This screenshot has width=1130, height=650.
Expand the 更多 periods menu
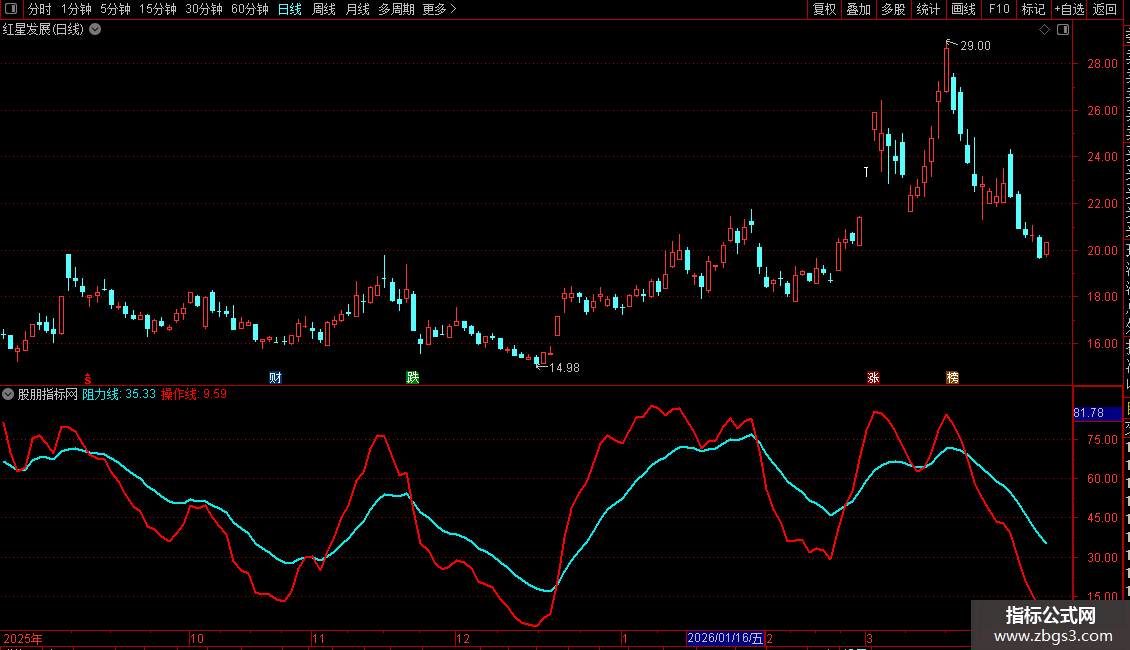(x=439, y=9)
